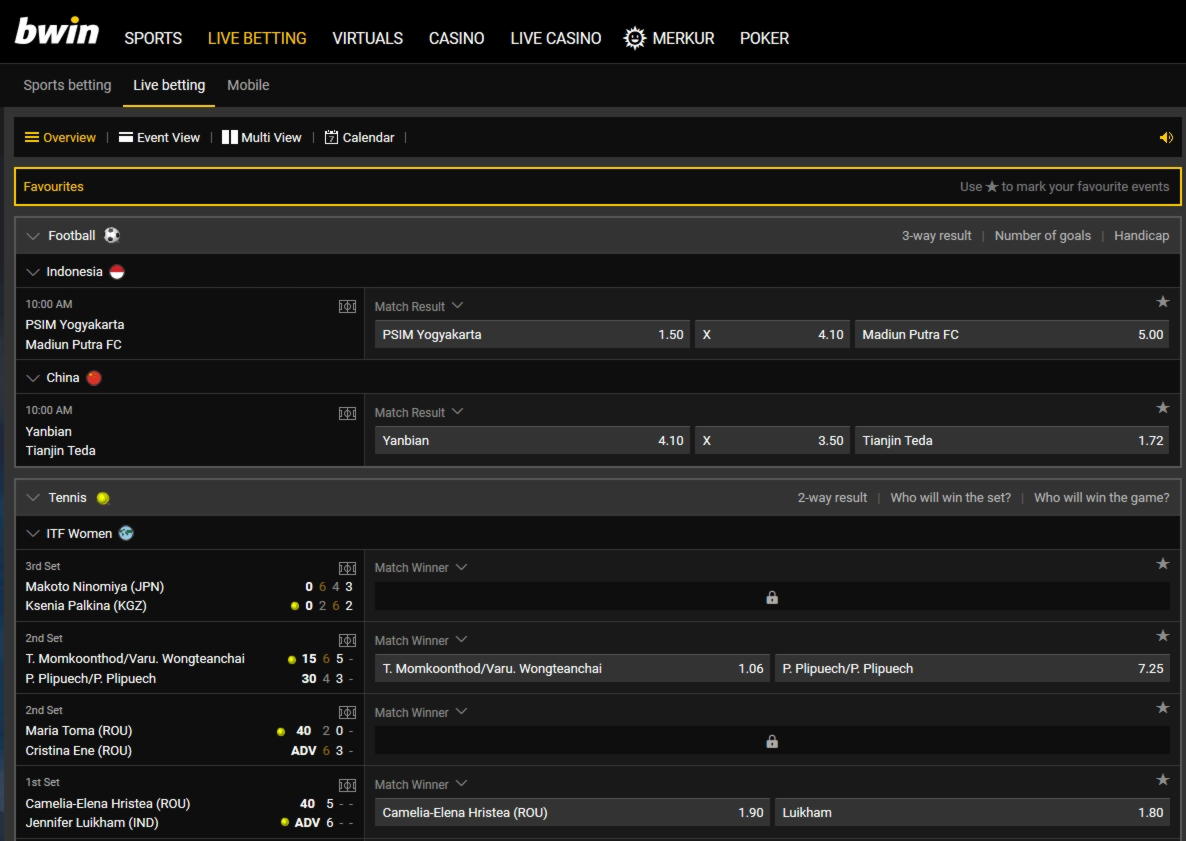This screenshot has width=1186, height=841.
Task: Bet on Madiun Putra FC at 5.00
Action: pyautogui.click(x=1012, y=334)
